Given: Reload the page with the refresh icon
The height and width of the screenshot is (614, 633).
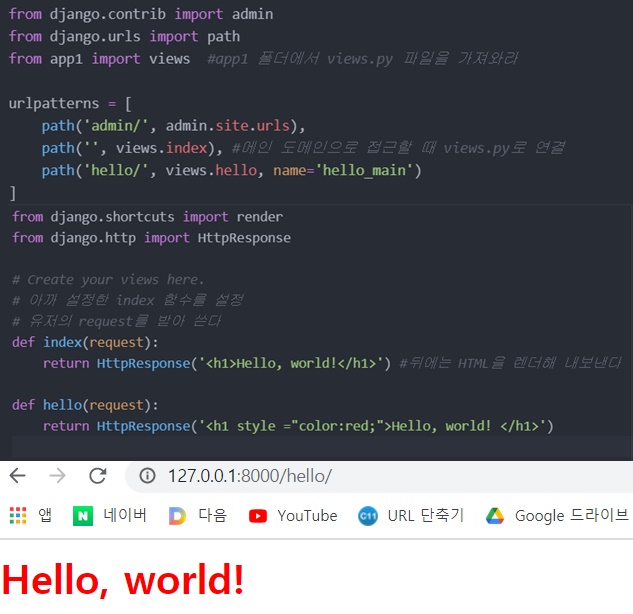Looking at the screenshot, I should pyautogui.click(x=98, y=476).
